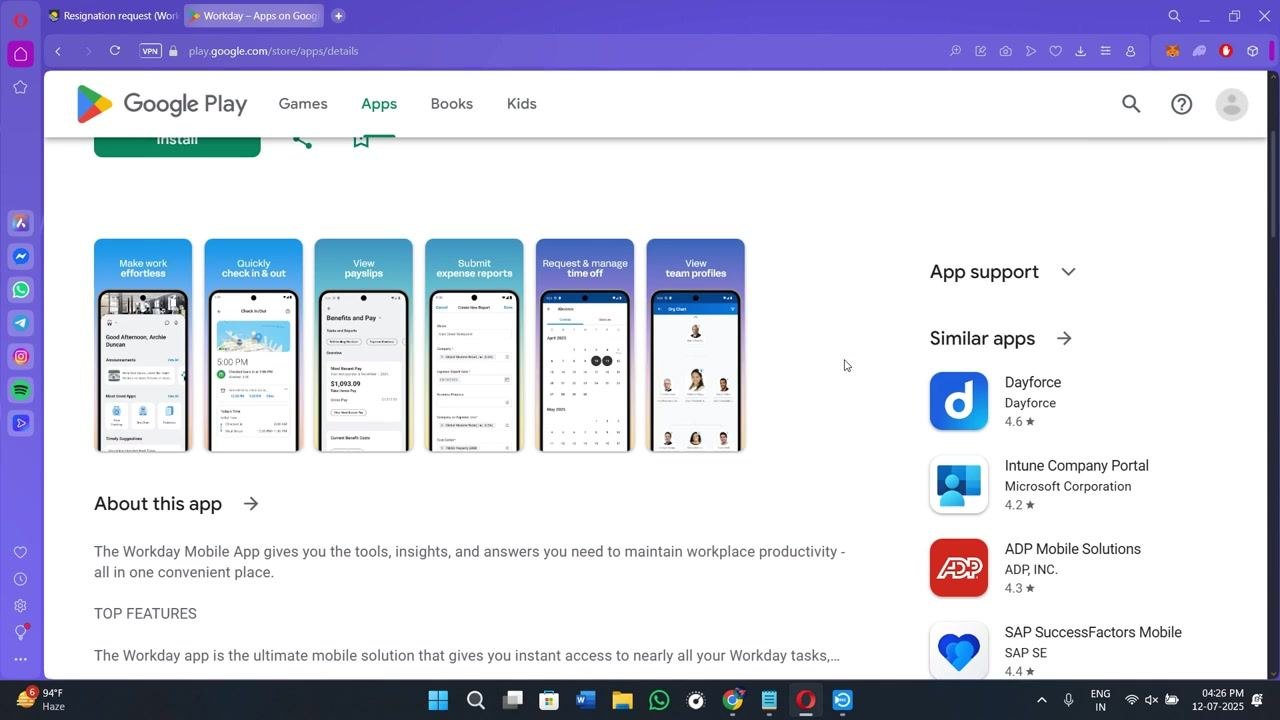Viewport: 1280px width, 720px height.
Task: Open the Help center question mark icon
Action: 1182,104
